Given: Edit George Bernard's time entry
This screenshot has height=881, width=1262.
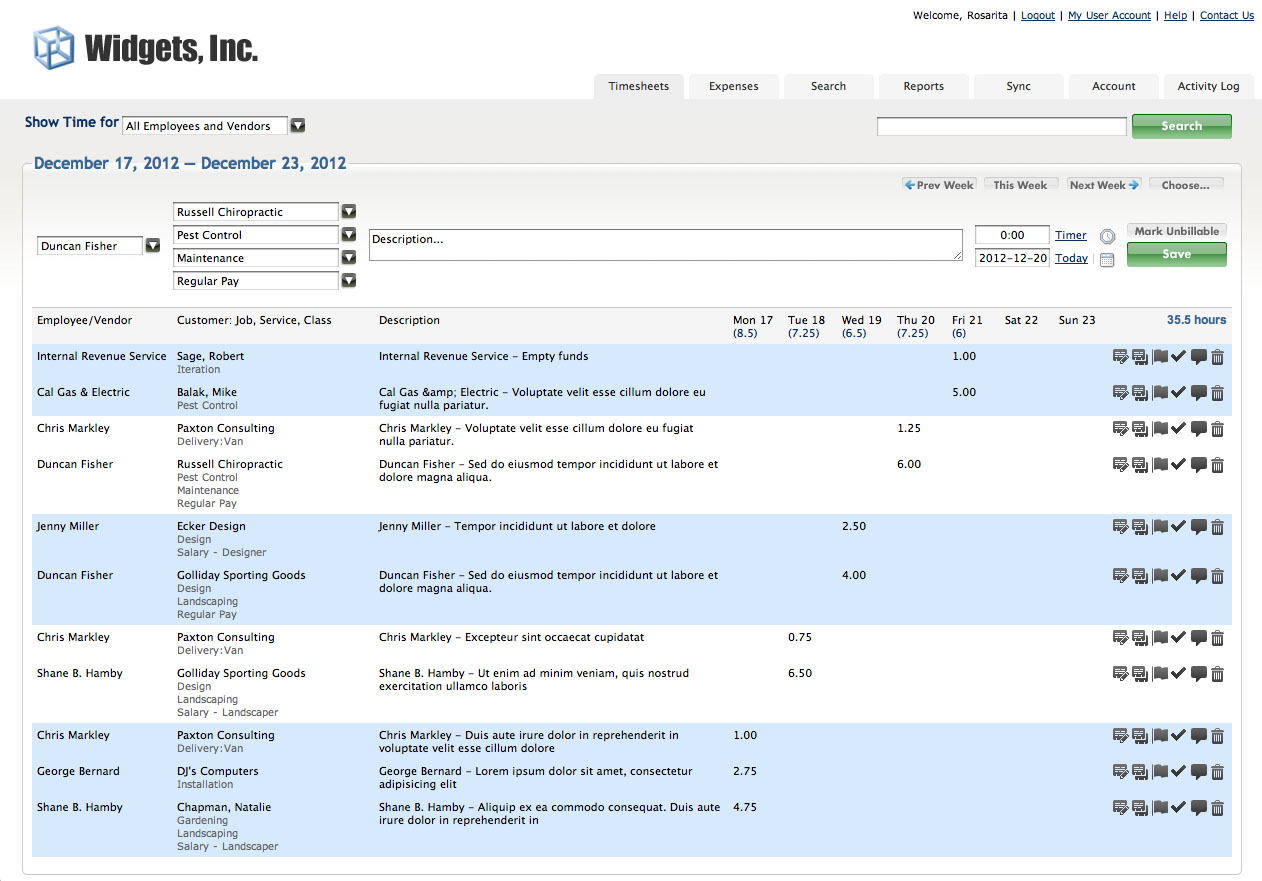Looking at the screenshot, I should (1120, 772).
